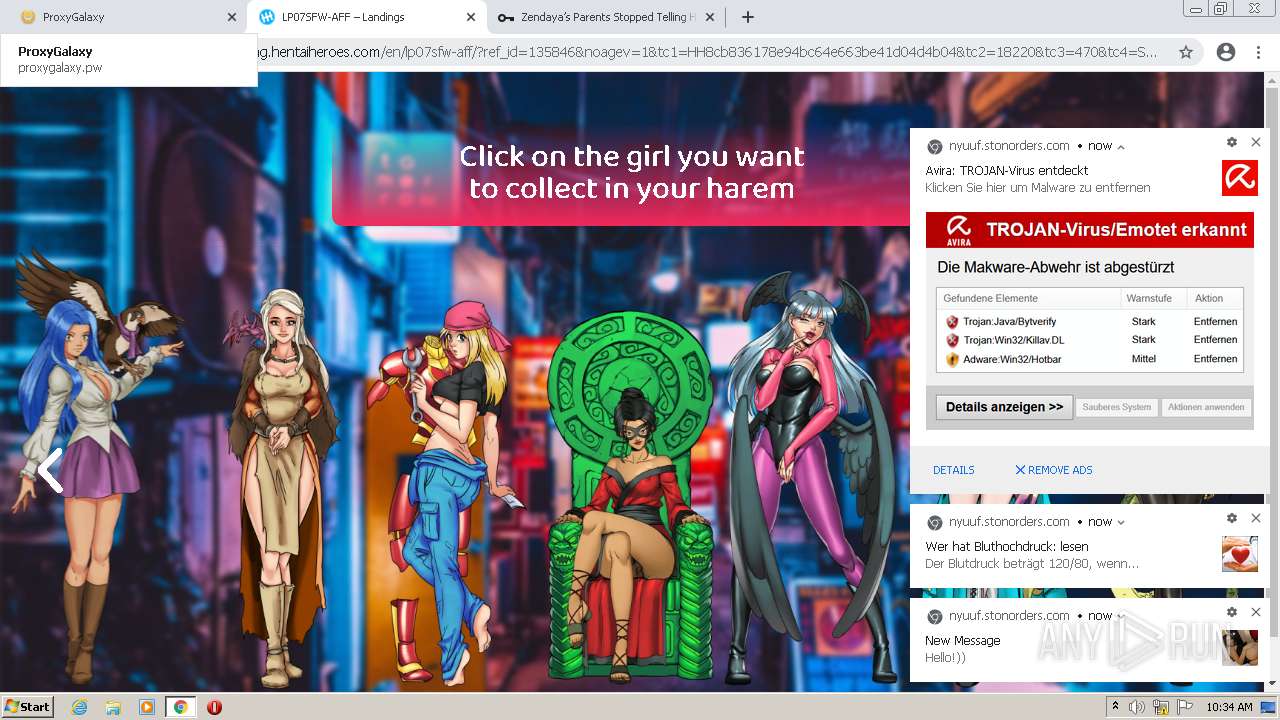Click 'Details anzeigen >>' button
1280x720 pixels.
point(1005,407)
